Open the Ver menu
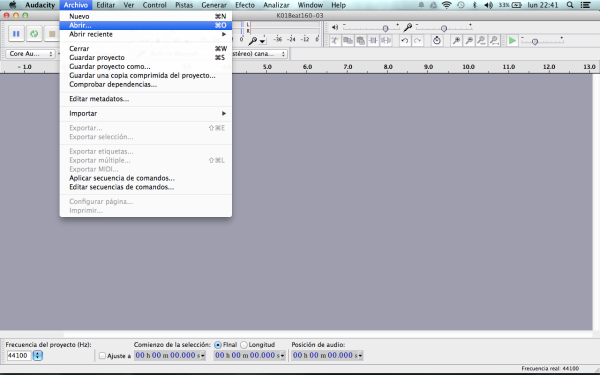The width and height of the screenshot is (600, 375). tap(129, 5)
